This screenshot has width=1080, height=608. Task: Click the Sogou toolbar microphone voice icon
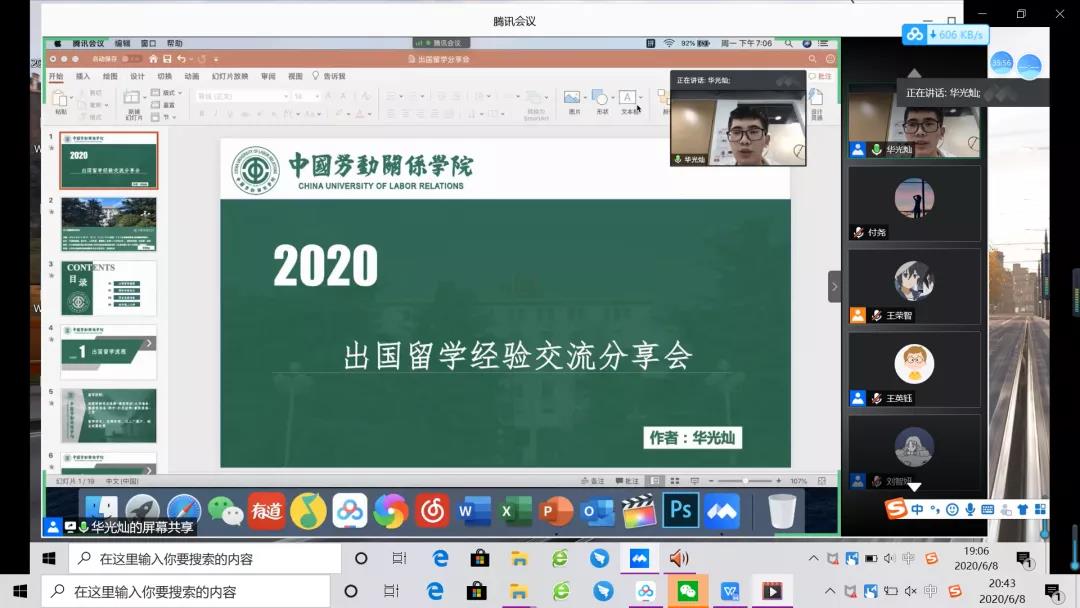pyautogui.click(x=970, y=510)
